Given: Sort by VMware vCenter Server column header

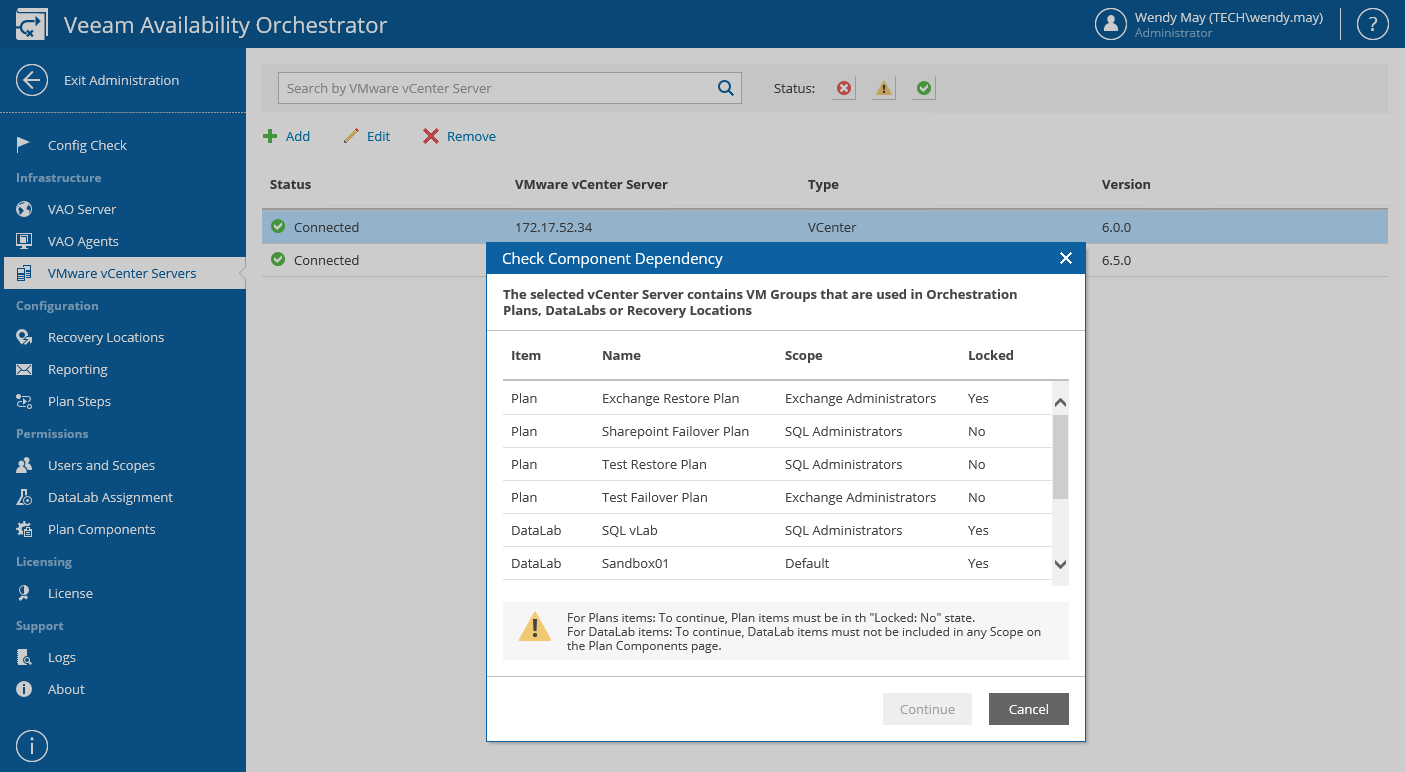Looking at the screenshot, I should pos(591,184).
